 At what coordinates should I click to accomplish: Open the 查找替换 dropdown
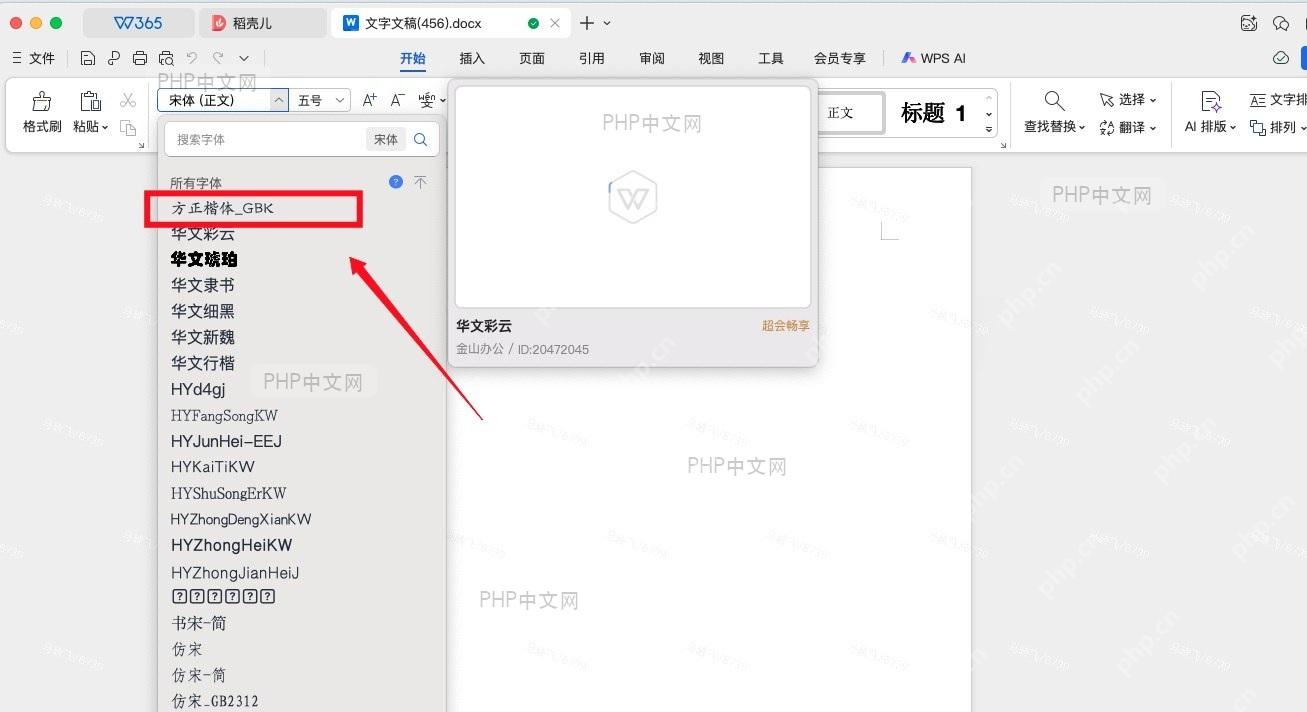(1082, 128)
